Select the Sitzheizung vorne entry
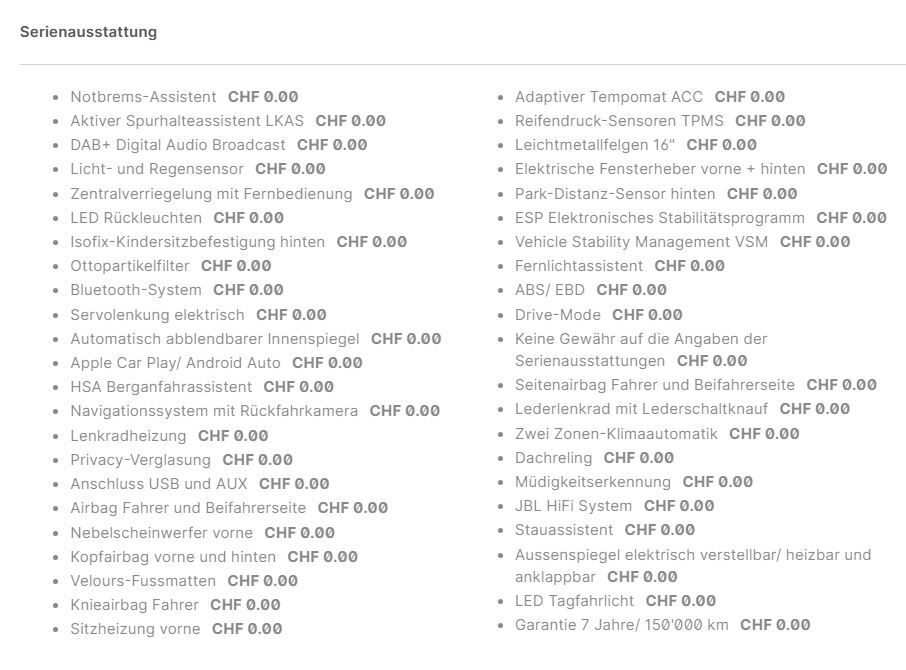 (x=135, y=629)
